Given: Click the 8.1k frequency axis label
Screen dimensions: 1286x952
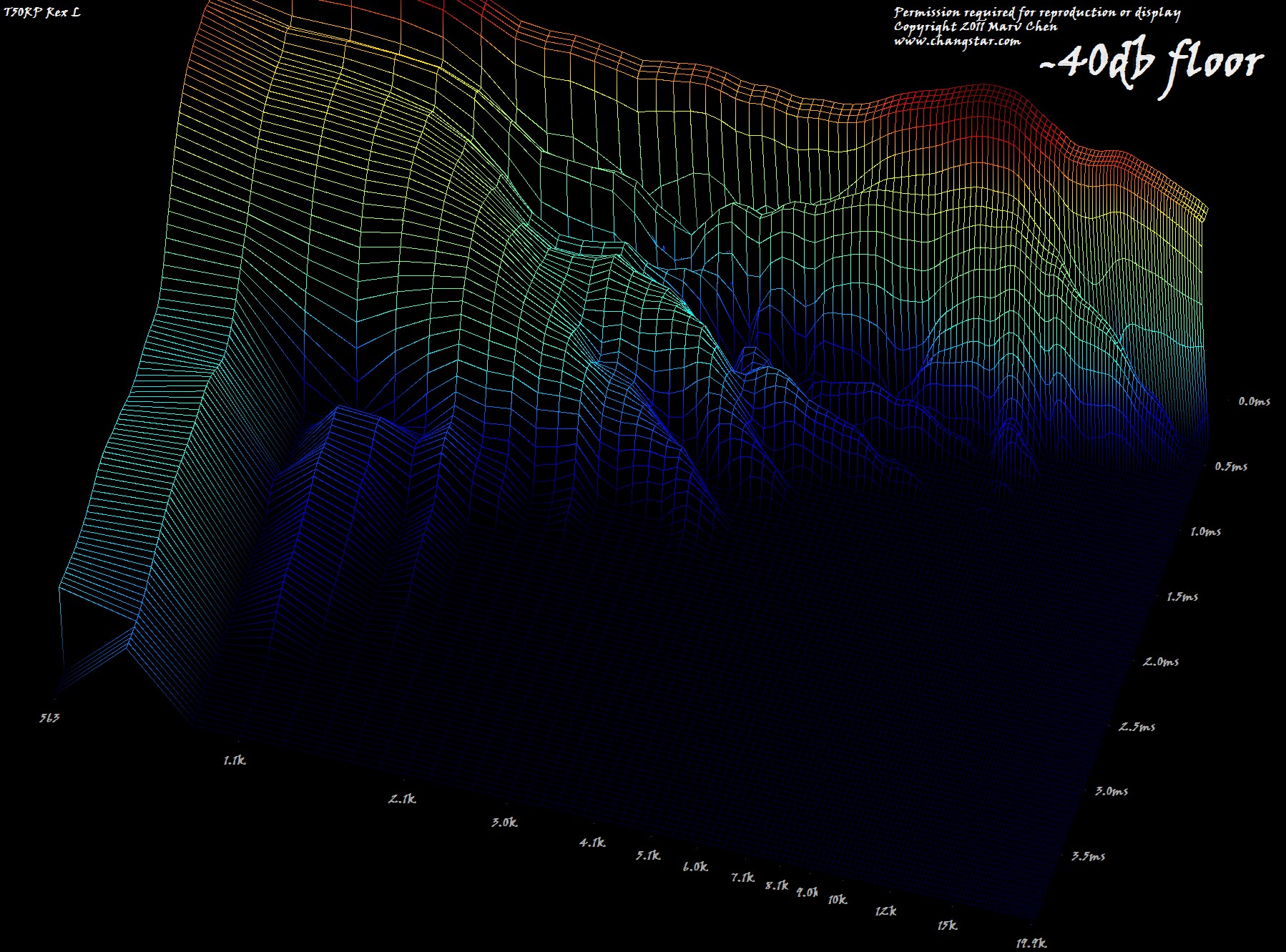Looking at the screenshot, I should [777, 885].
